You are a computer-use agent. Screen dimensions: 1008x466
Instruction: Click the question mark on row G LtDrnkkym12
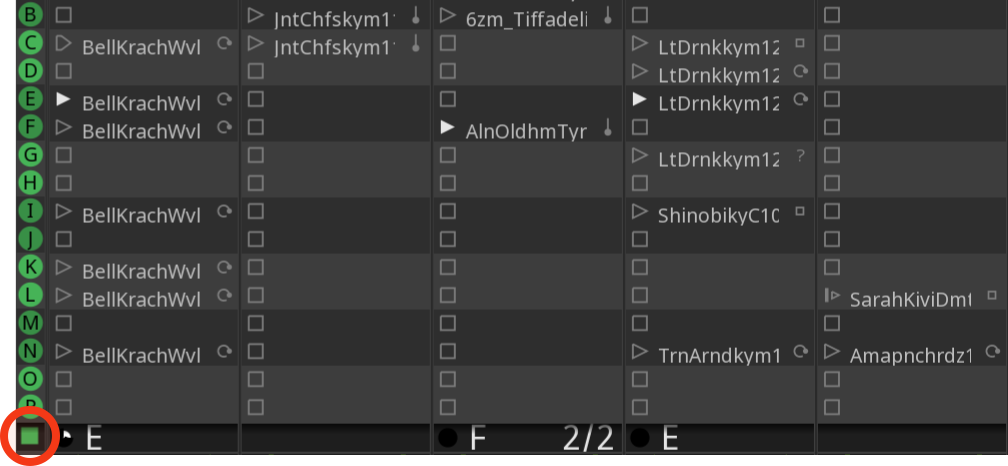pos(800,156)
